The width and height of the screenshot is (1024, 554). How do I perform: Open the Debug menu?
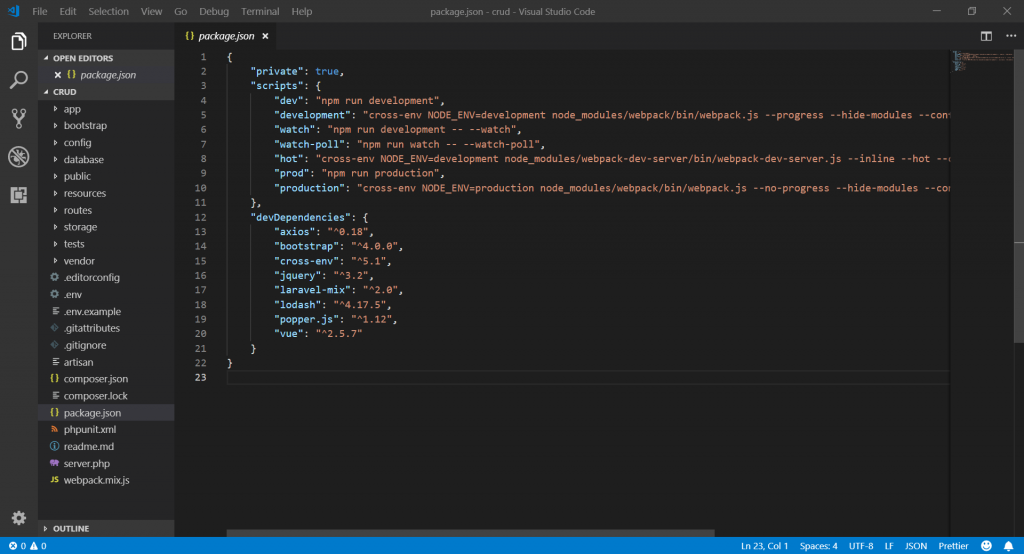[214, 11]
